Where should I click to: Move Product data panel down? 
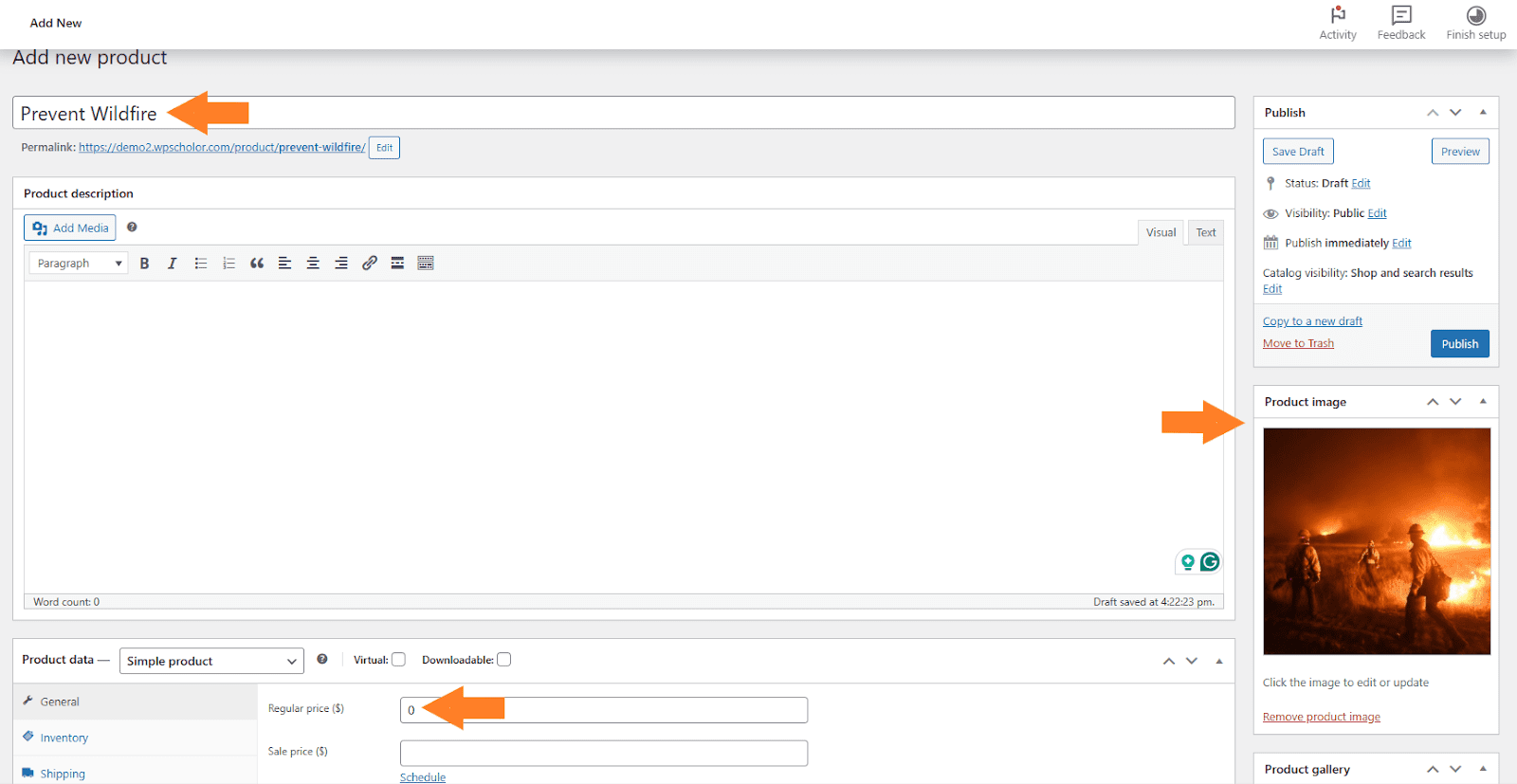(1192, 661)
